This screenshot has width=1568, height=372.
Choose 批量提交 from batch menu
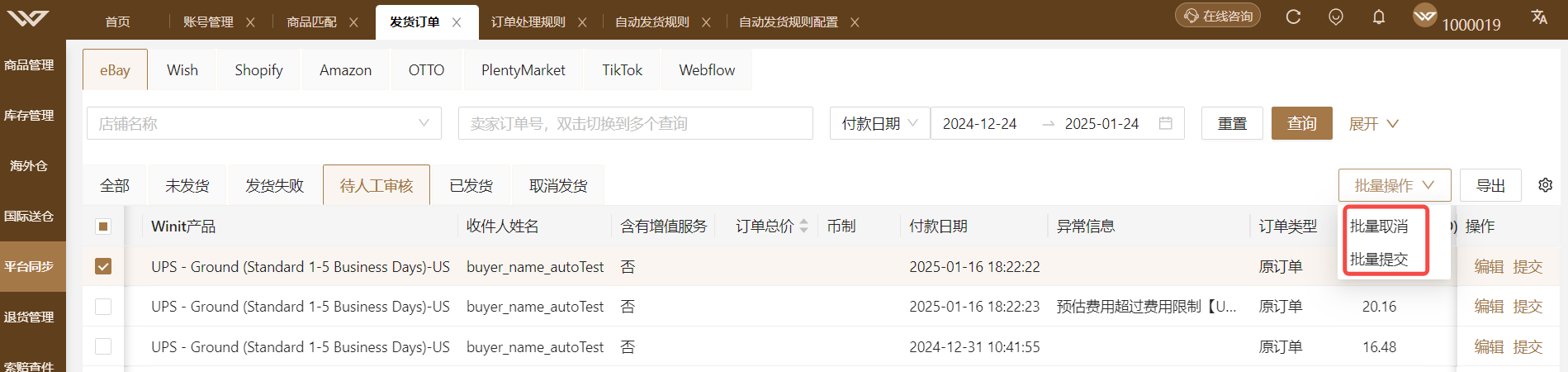pyautogui.click(x=1379, y=259)
